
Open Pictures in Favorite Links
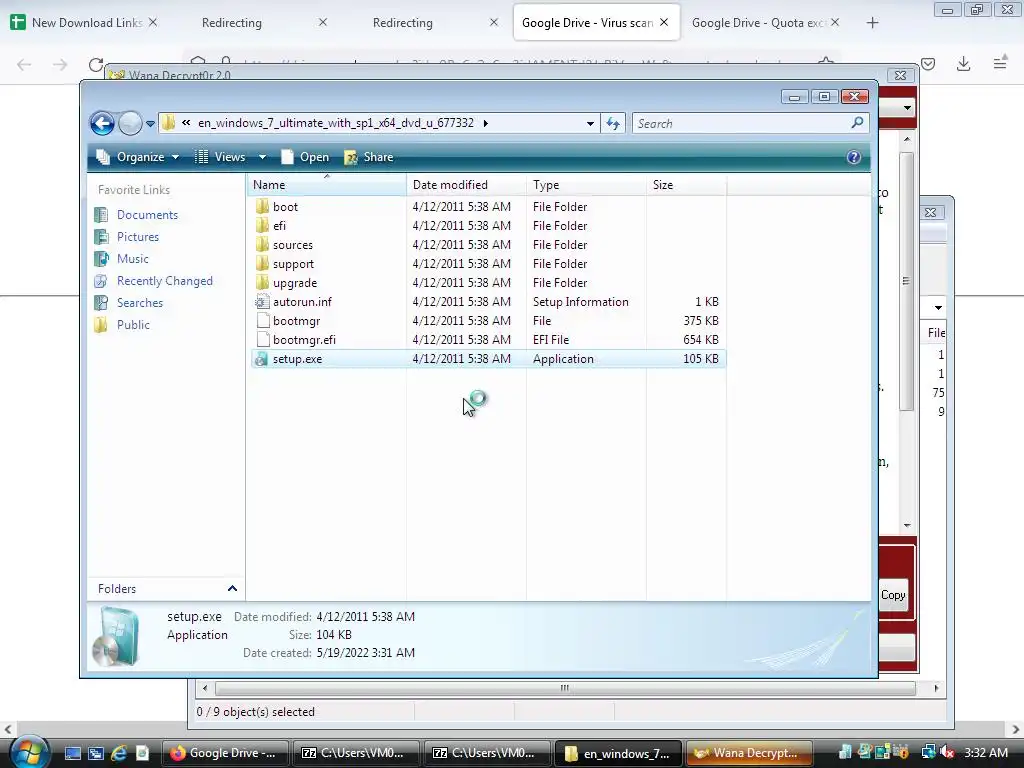(x=138, y=237)
